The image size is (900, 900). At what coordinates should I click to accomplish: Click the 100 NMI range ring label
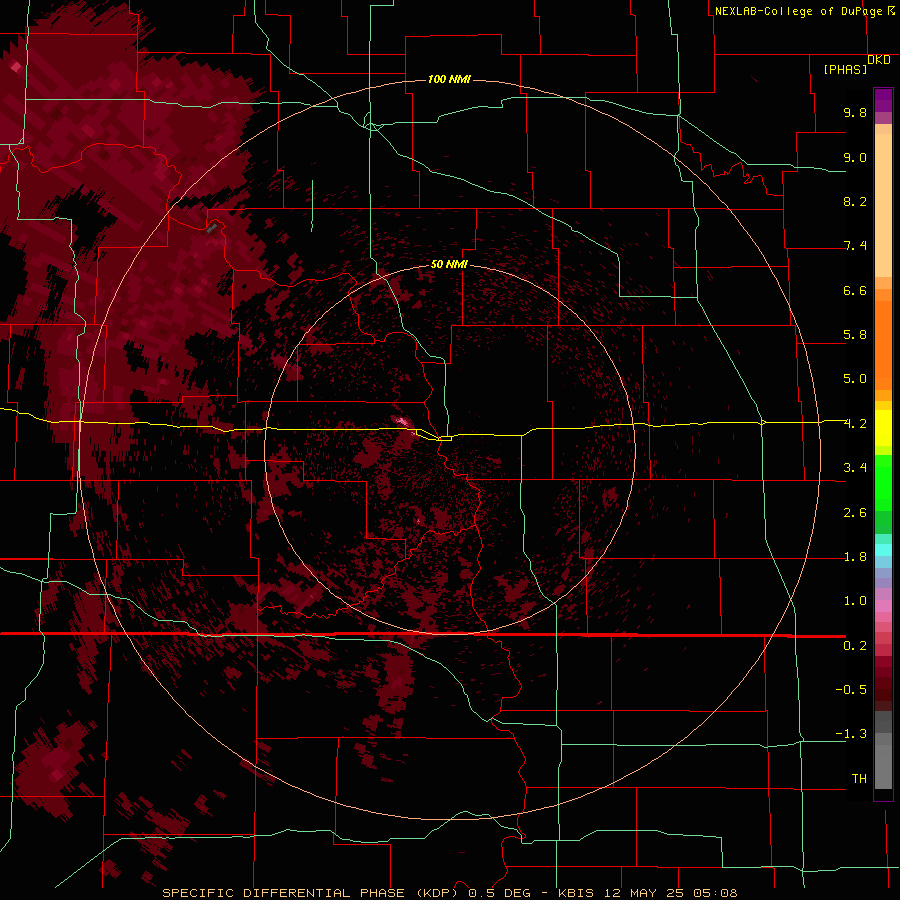coord(449,79)
